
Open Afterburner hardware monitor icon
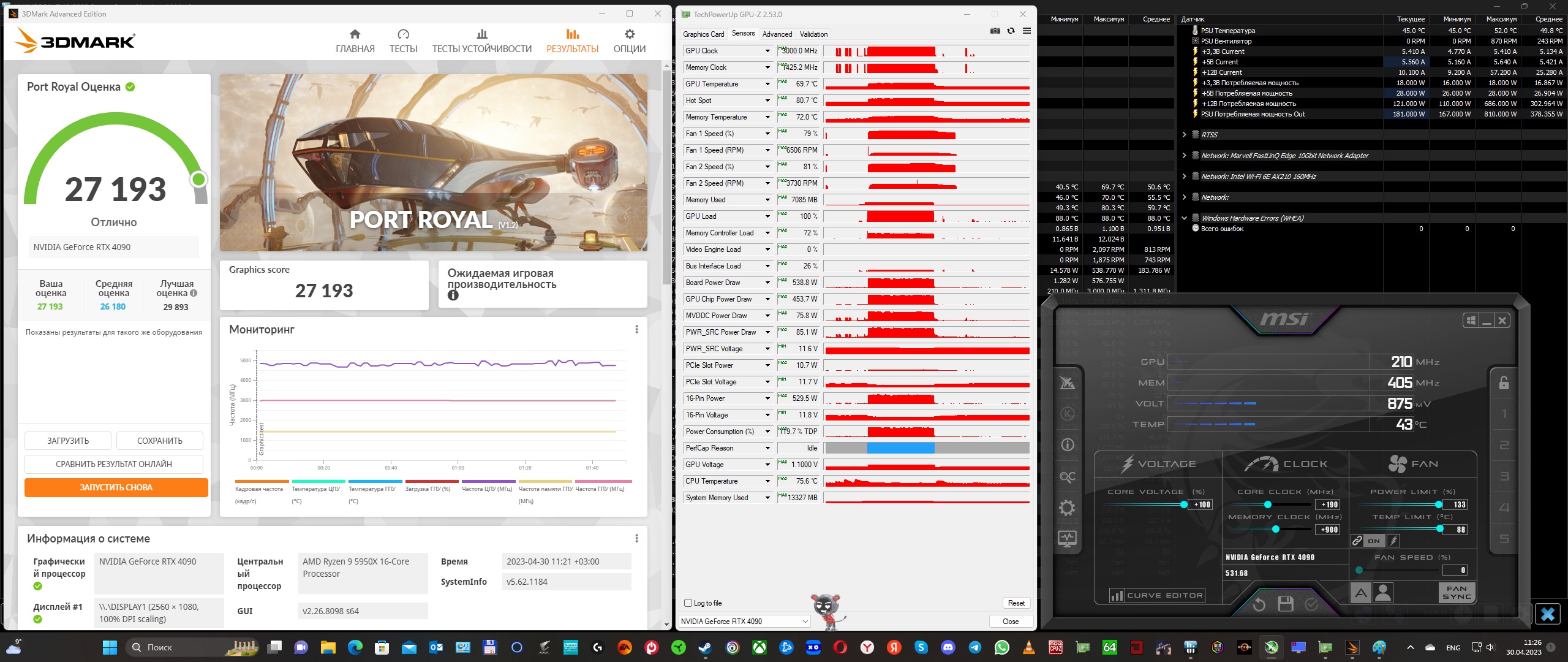point(1067,539)
